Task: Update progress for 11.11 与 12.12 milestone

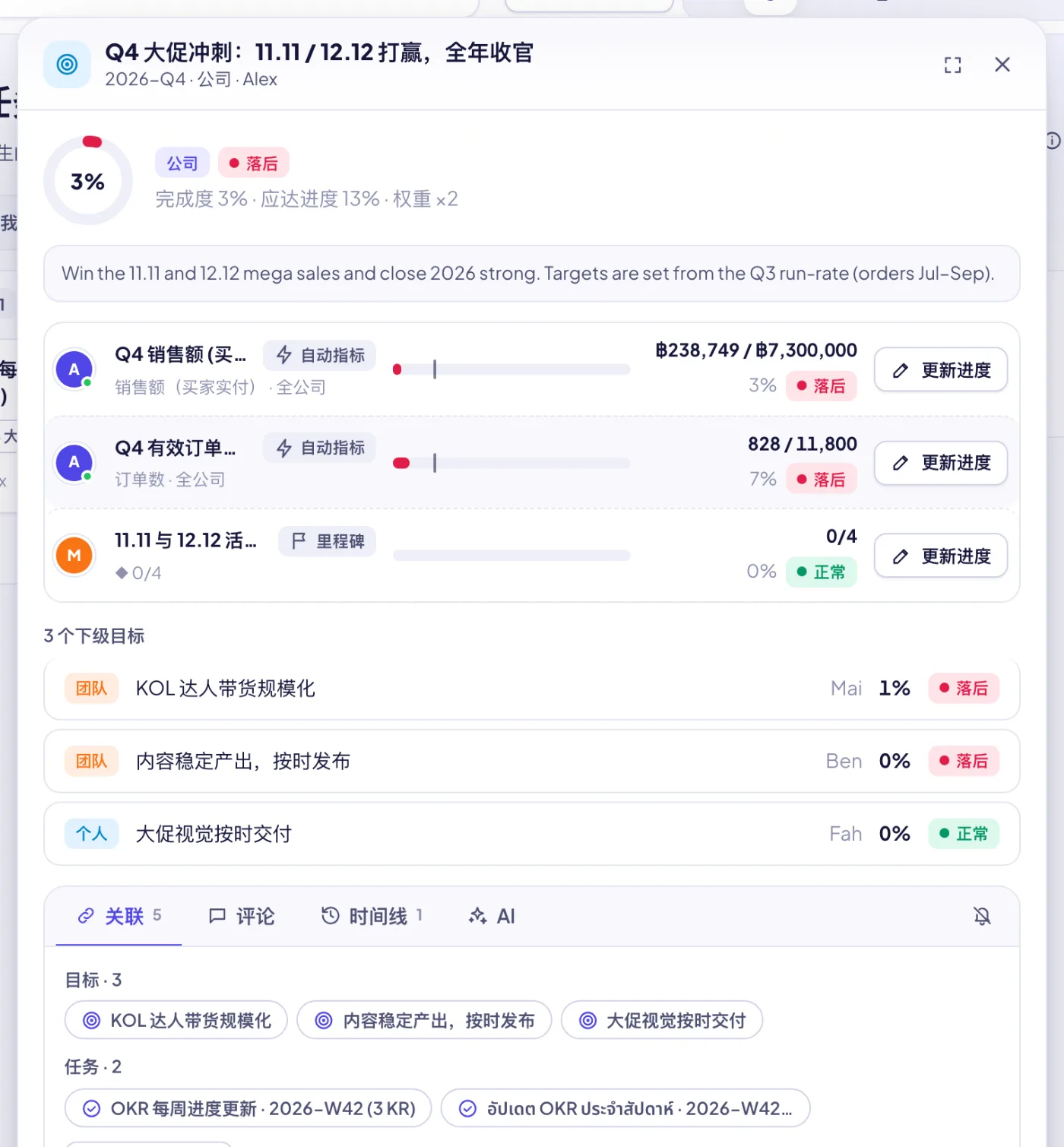Action: [941, 556]
